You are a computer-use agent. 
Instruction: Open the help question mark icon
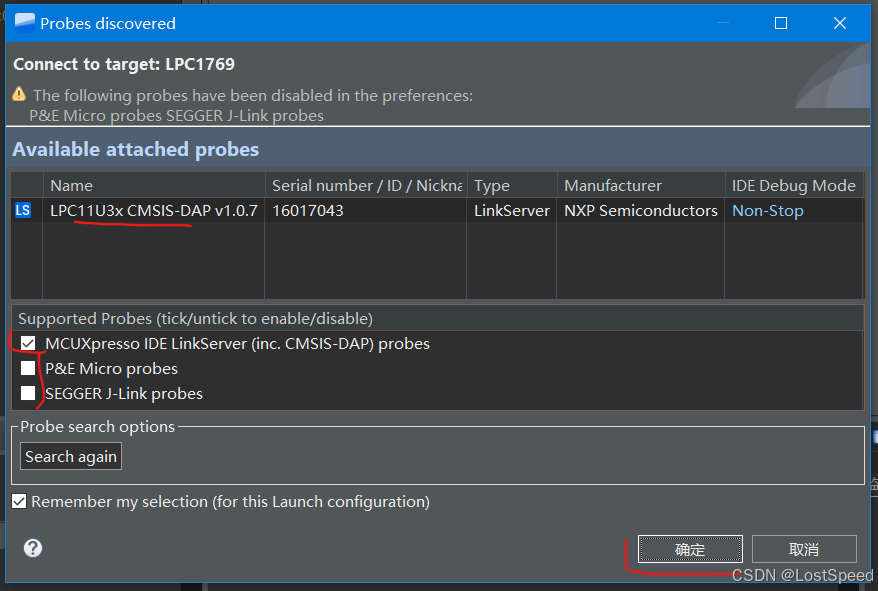[x=33, y=548]
